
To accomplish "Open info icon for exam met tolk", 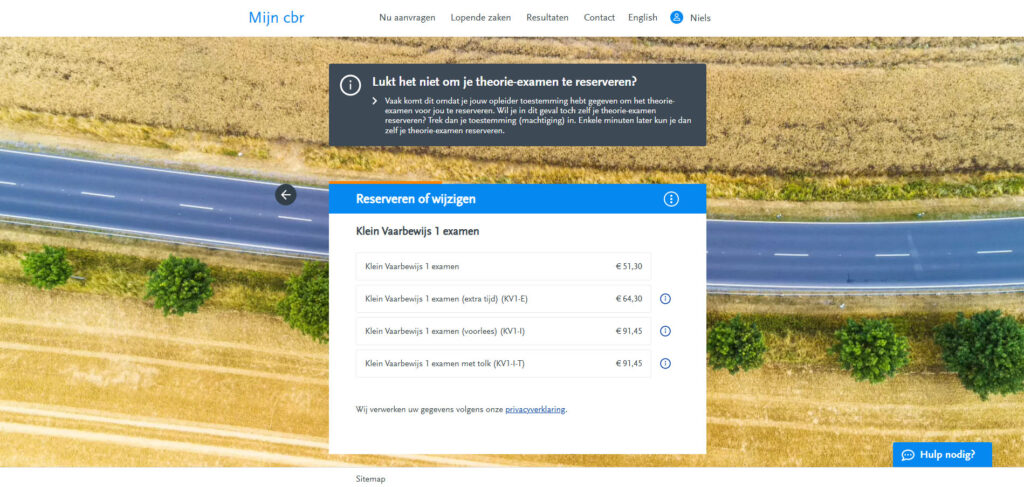I will [x=665, y=363].
